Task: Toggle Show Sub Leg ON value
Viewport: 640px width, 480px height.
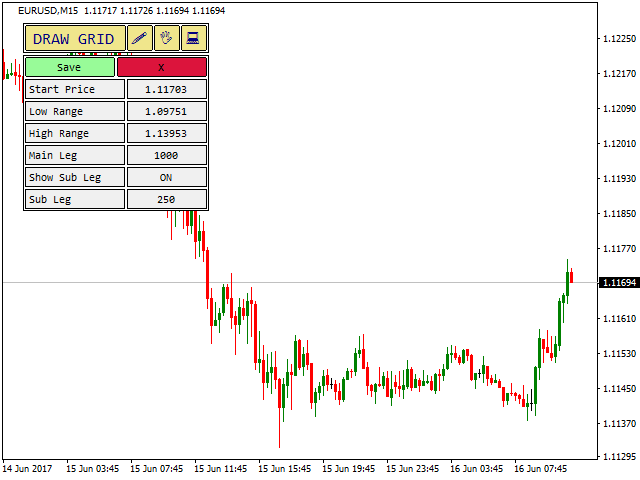Action: tap(166, 177)
